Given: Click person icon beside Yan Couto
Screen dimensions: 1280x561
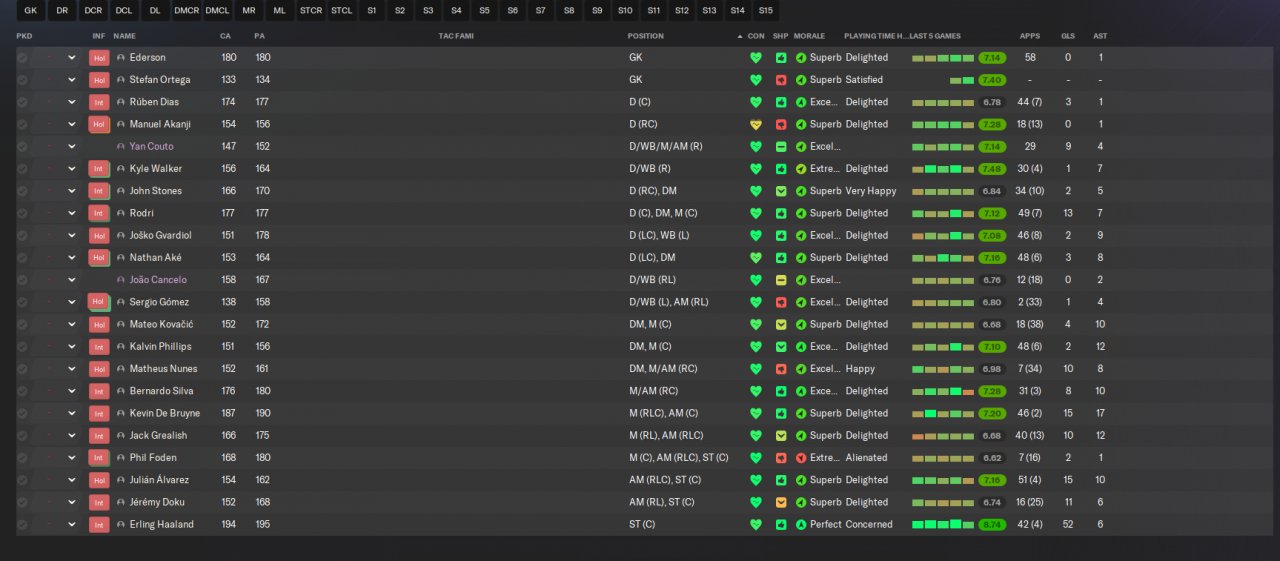Looking at the screenshot, I should click(121, 147).
